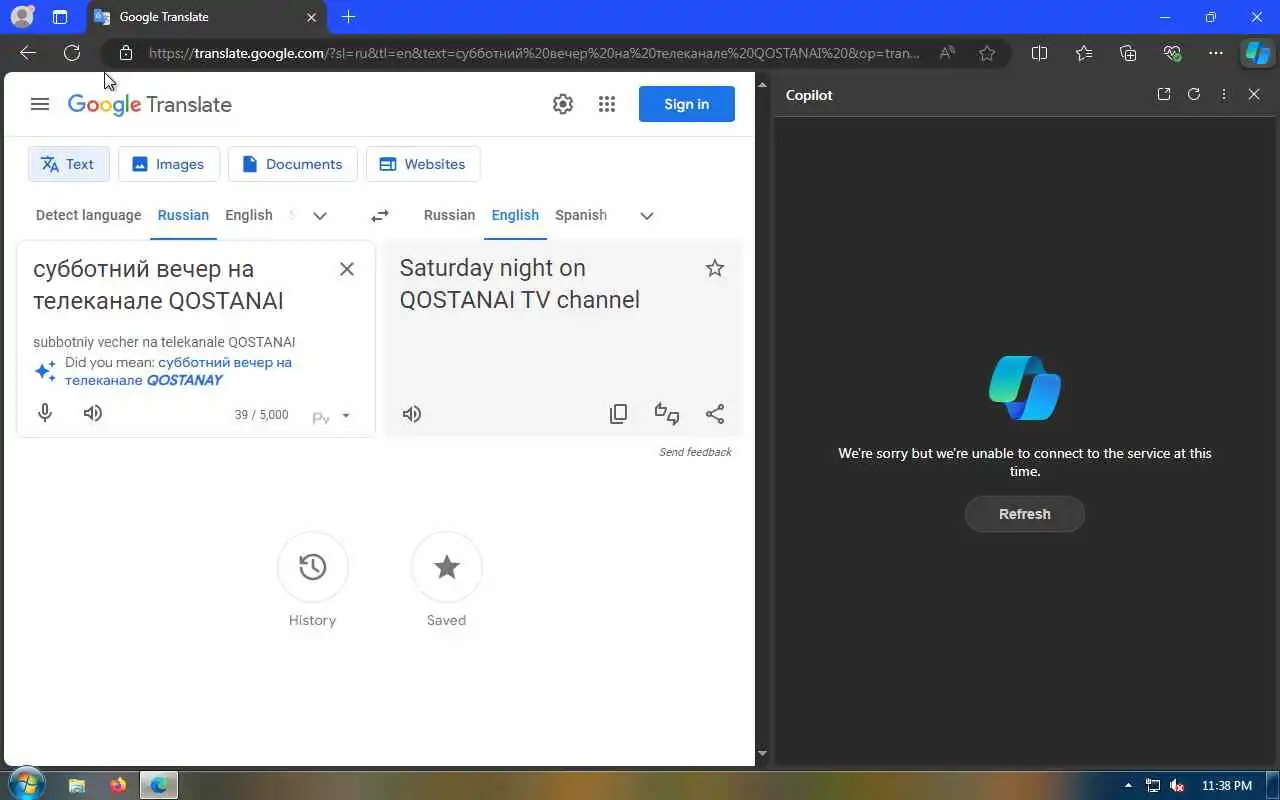The image size is (1280, 800).
Task: Open Browser essentials heart icon
Action: [1172, 53]
